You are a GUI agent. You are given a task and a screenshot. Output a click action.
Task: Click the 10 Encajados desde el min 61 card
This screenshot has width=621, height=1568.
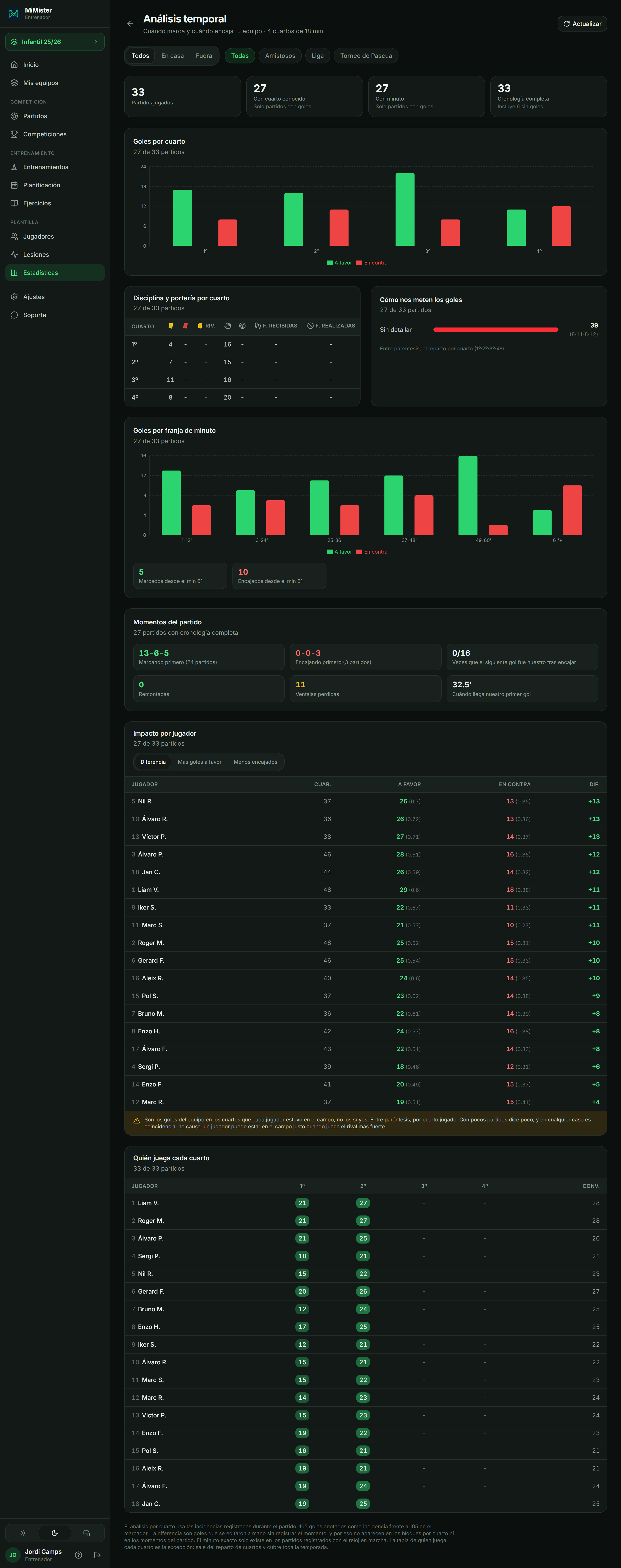point(279,576)
